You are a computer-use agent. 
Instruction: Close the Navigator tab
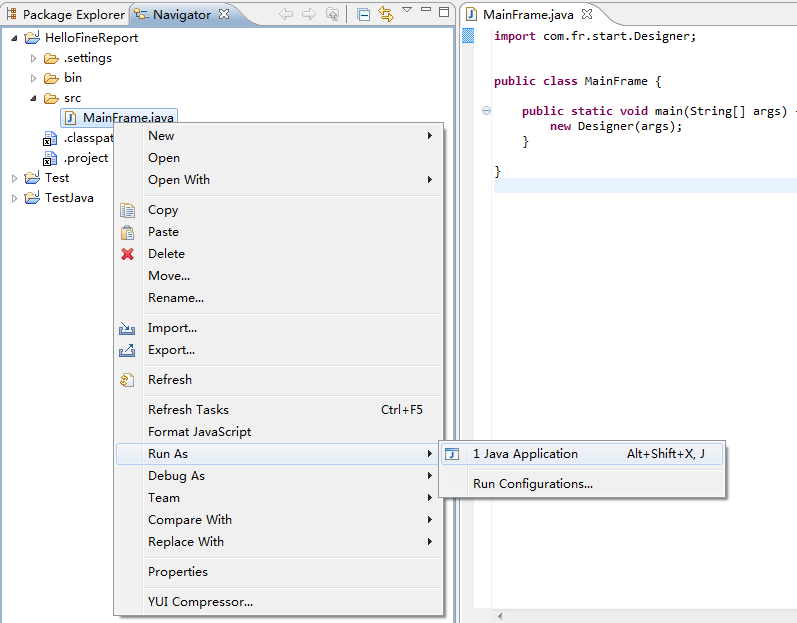224,14
